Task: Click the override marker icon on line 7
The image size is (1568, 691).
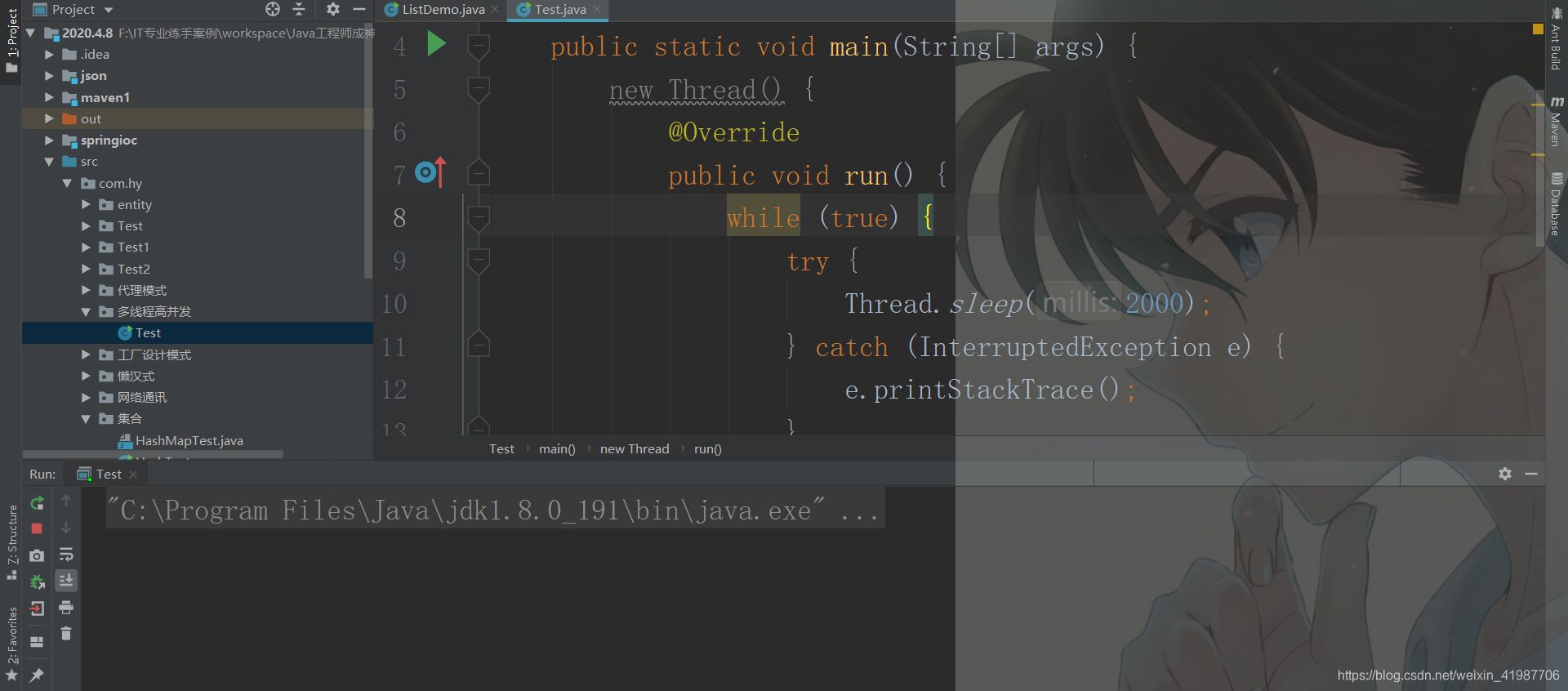Action: [430, 172]
